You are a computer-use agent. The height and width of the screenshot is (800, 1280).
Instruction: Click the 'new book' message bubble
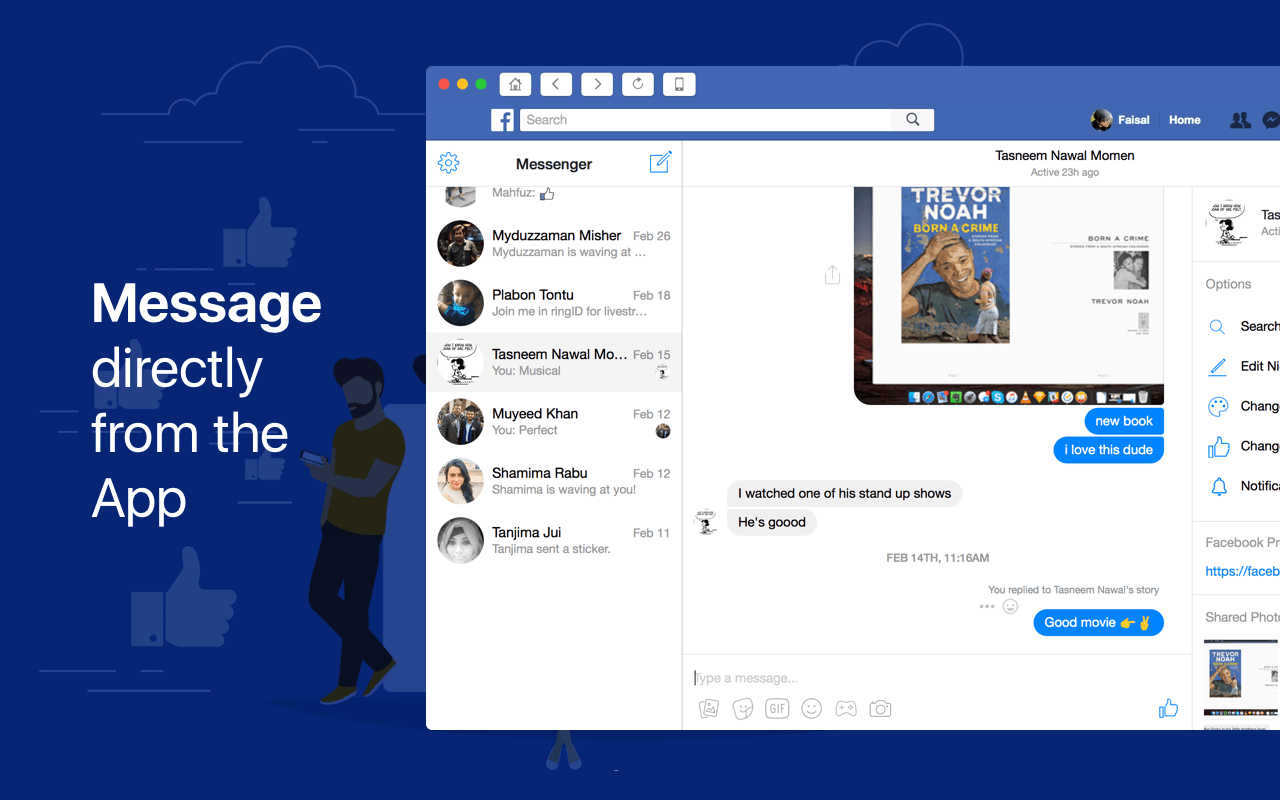(1124, 421)
